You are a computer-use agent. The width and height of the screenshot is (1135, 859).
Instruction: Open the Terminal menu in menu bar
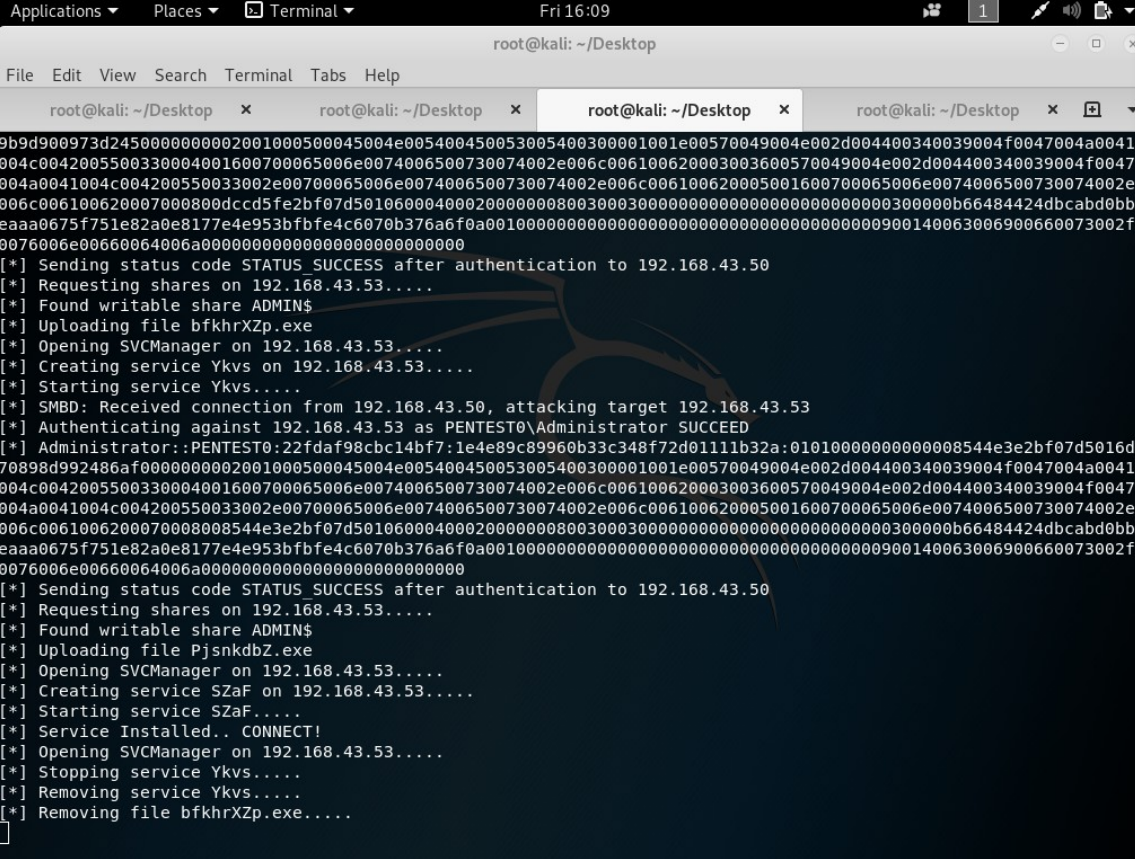tap(258, 75)
